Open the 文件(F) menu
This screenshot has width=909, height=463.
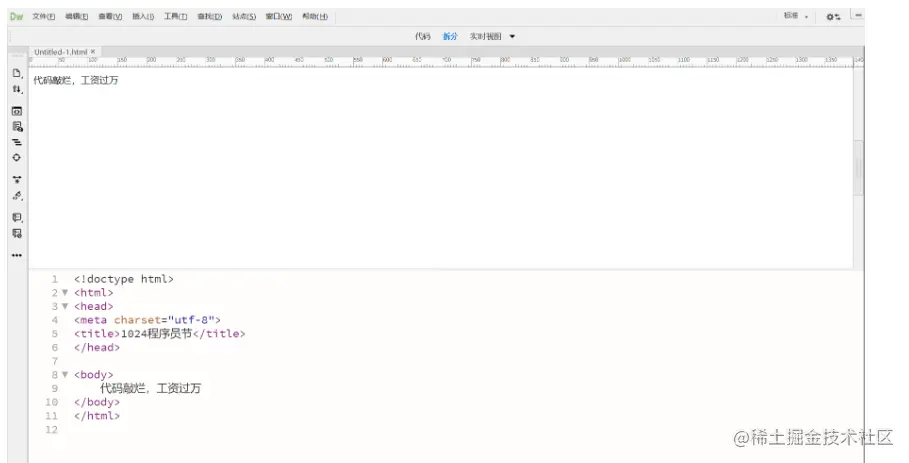43,17
